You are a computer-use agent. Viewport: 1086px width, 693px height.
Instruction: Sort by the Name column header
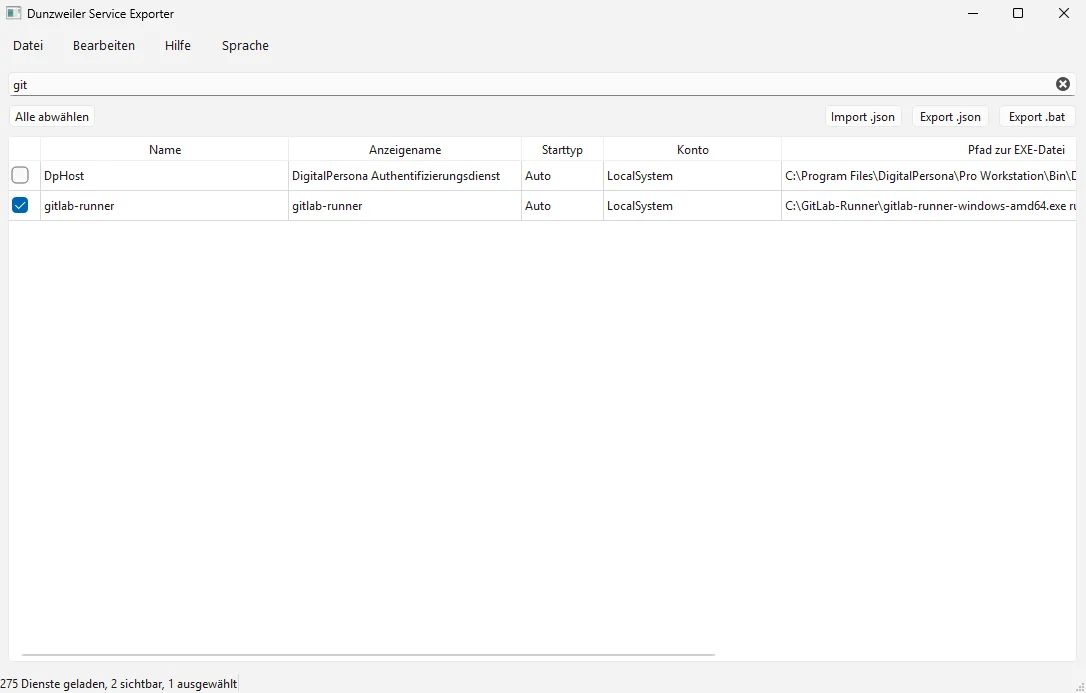(165, 150)
